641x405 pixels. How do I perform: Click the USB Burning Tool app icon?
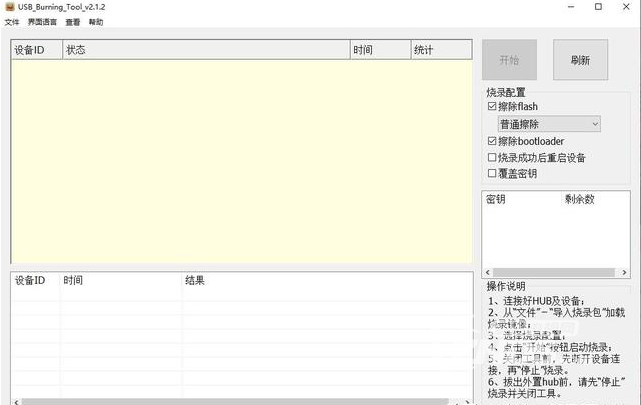click(10, 7)
